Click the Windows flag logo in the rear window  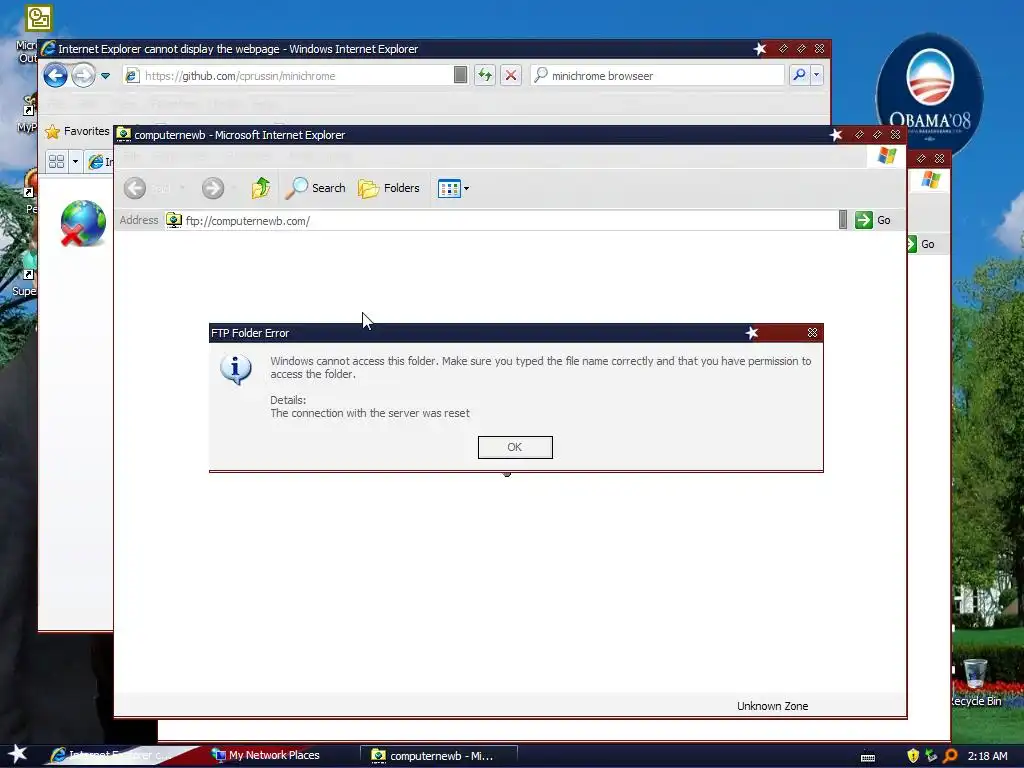[x=931, y=180]
